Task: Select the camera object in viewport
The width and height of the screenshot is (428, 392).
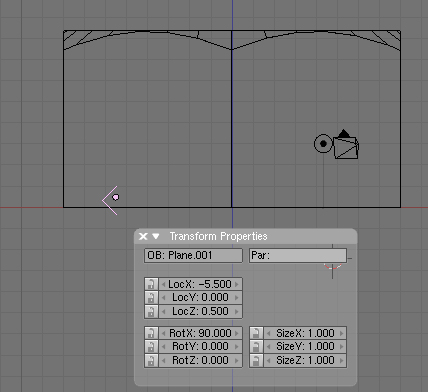Action: [x=346, y=145]
